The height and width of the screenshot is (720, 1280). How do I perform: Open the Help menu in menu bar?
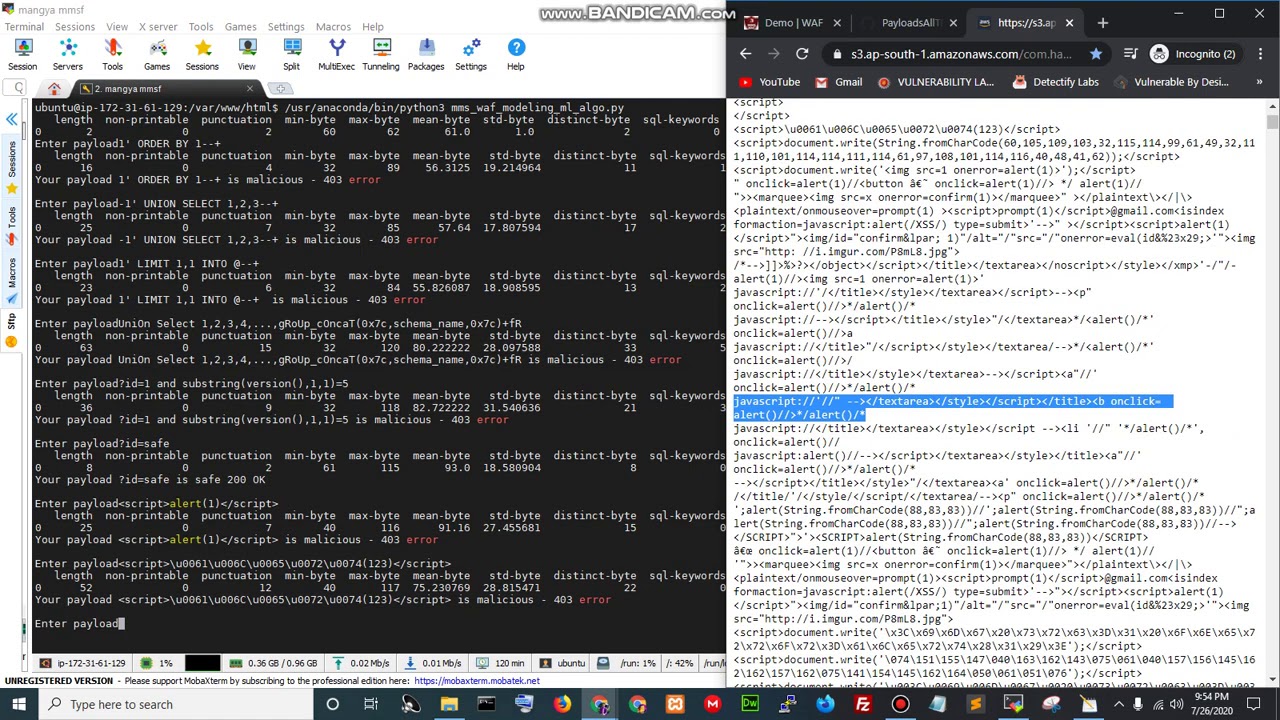(x=373, y=27)
